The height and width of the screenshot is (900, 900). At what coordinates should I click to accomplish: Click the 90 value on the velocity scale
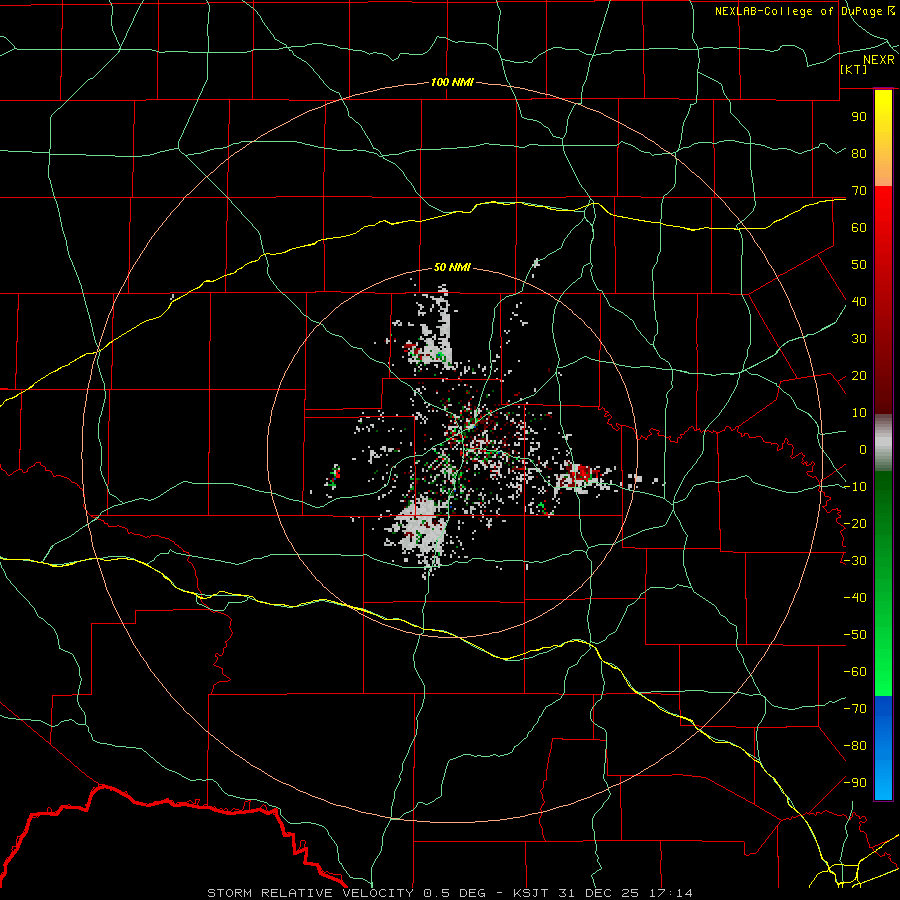click(x=859, y=117)
